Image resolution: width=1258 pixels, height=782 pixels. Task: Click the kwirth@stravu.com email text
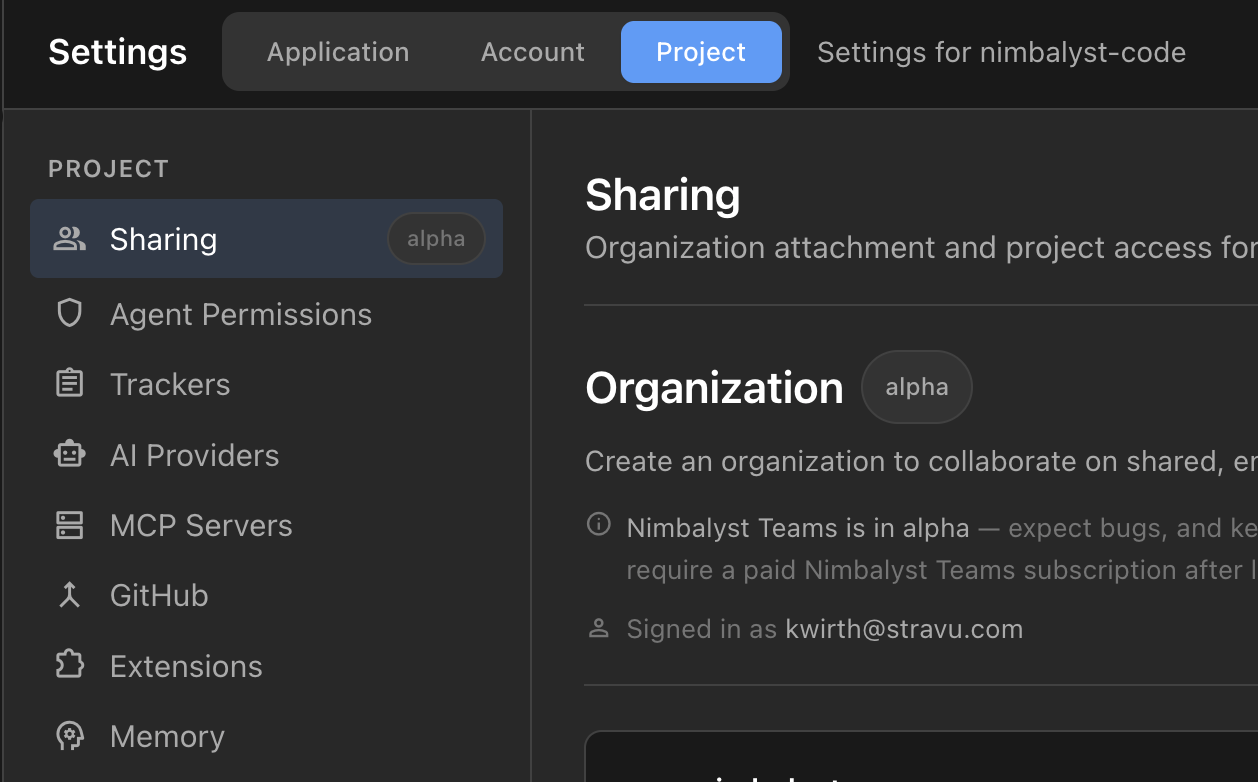904,629
